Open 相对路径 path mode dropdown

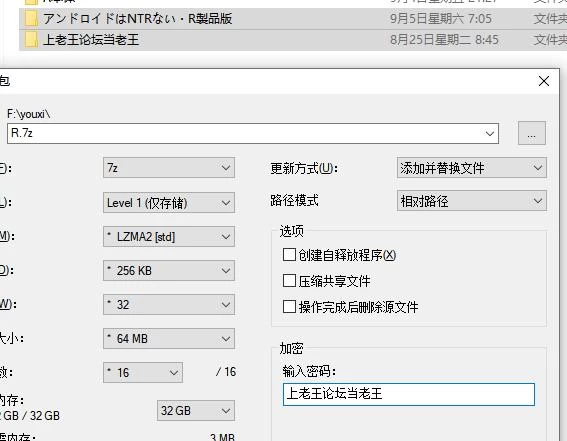(x=472, y=201)
